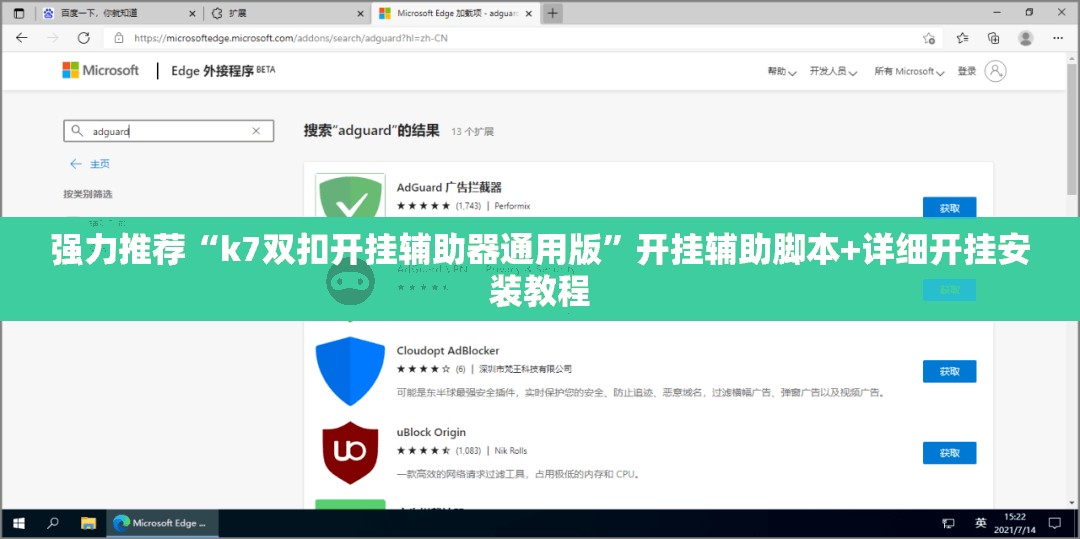This screenshot has width=1080, height=539.
Task: Click the tray icon left of 英
Action: pos(948,524)
